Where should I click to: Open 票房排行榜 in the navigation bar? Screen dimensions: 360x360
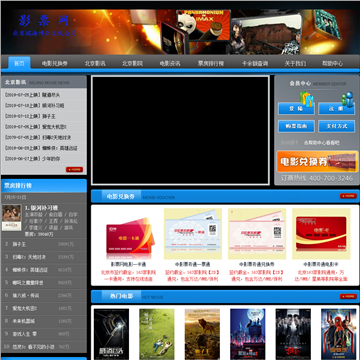(x=211, y=63)
